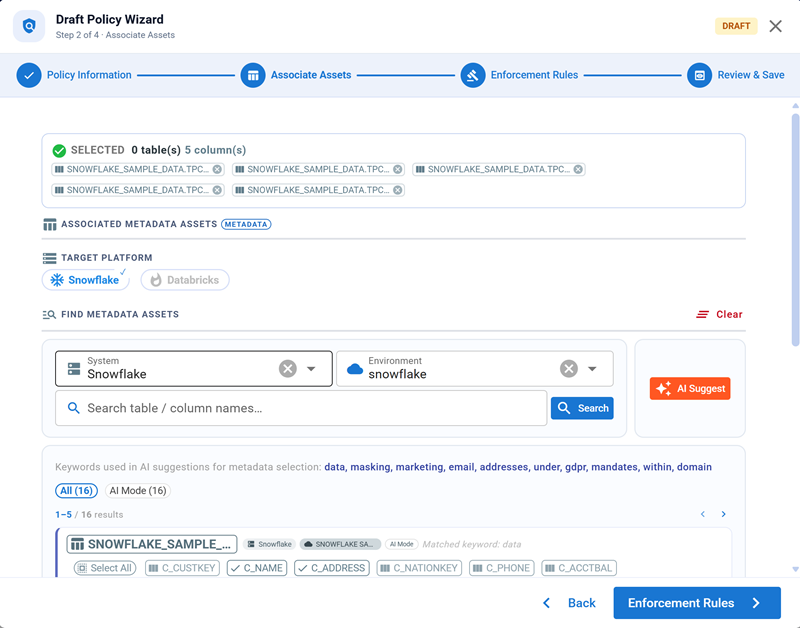This screenshot has width=800, height=628.
Task: Click the DRAFT status badge
Action: click(736, 26)
